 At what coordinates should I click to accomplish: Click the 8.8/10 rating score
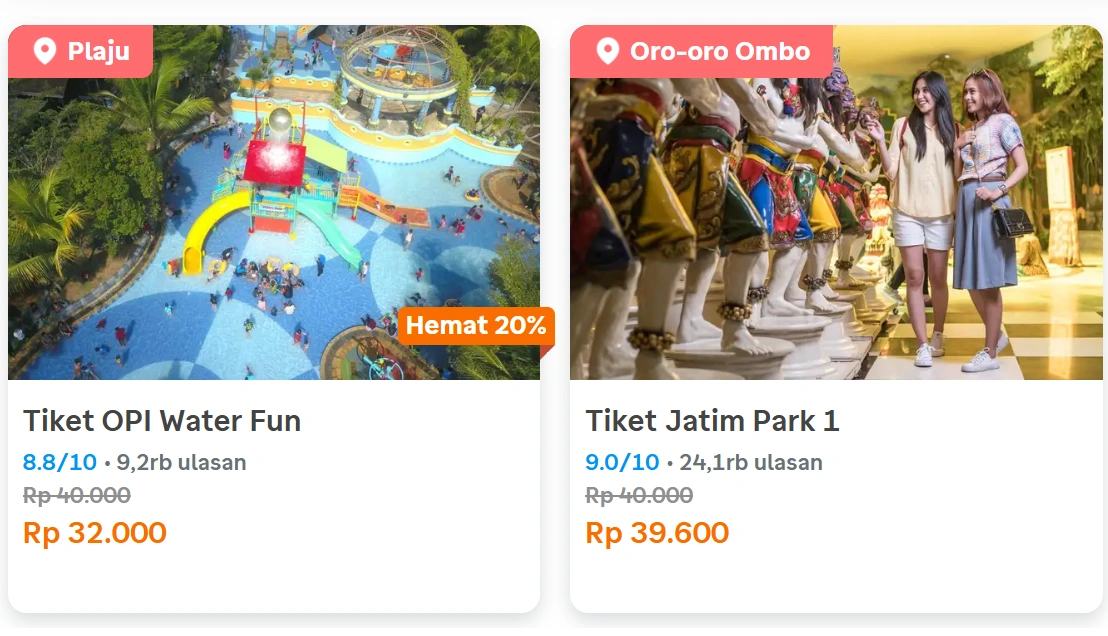[x=60, y=462]
